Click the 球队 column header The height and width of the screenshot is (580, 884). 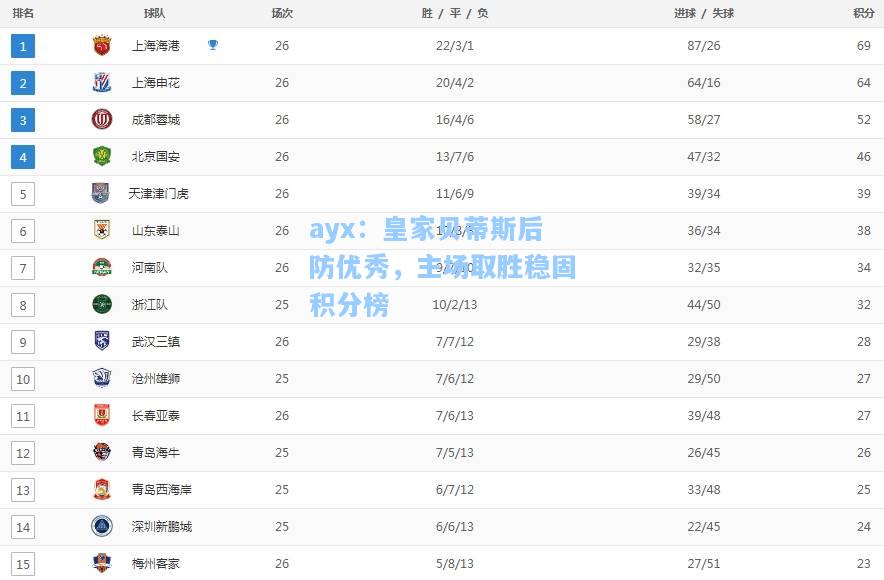[154, 13]
